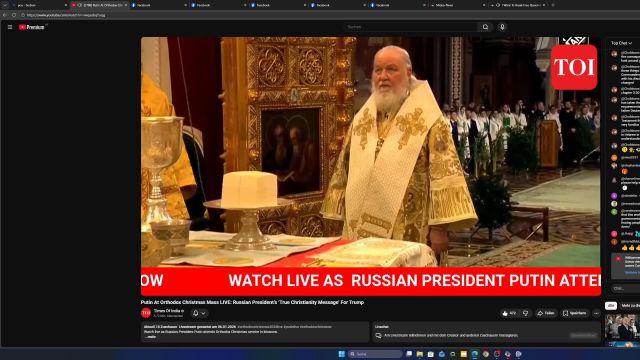Open the recommended video thumbnail

pos(622,327)
